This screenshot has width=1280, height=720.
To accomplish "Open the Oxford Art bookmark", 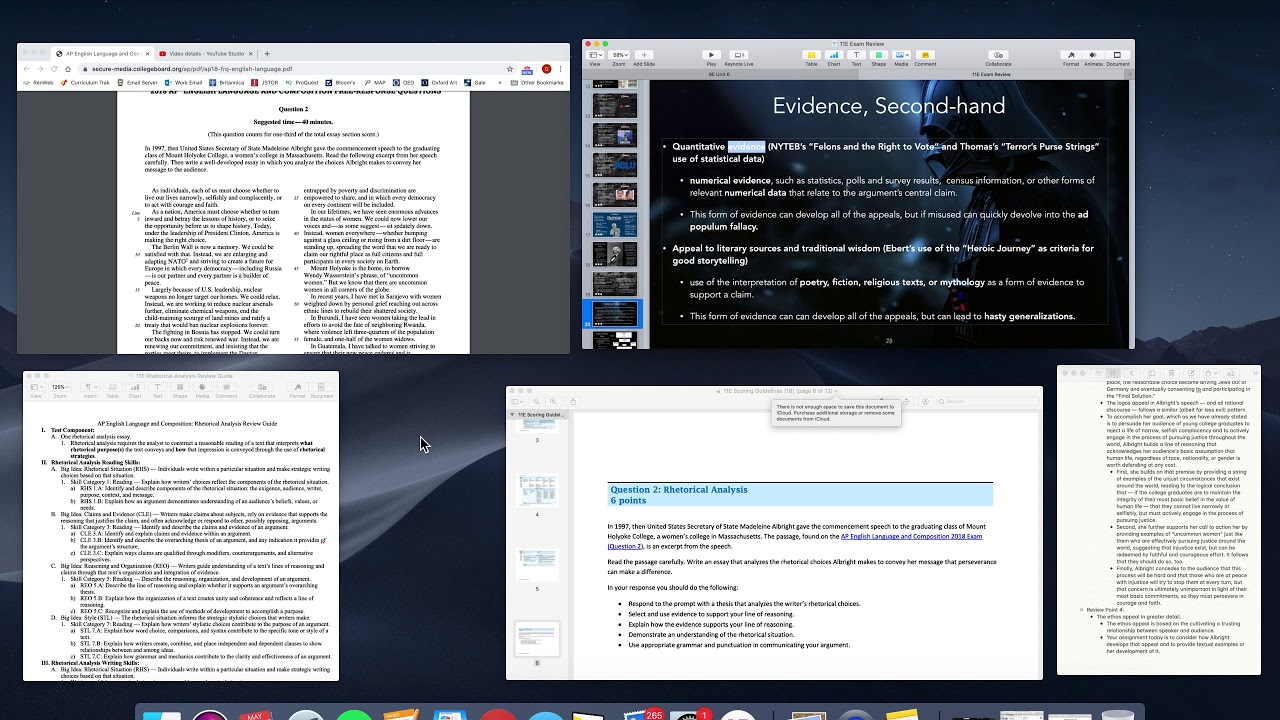I will point(440,83).
